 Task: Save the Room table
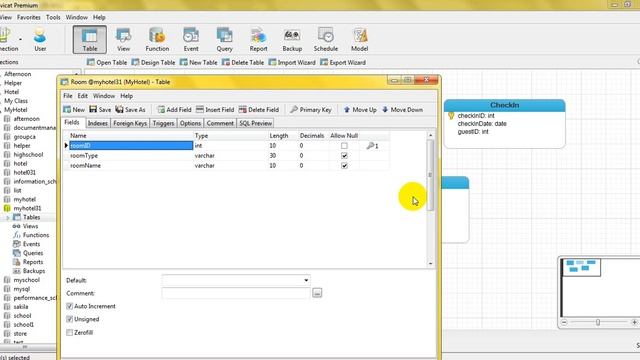(100, 109)
